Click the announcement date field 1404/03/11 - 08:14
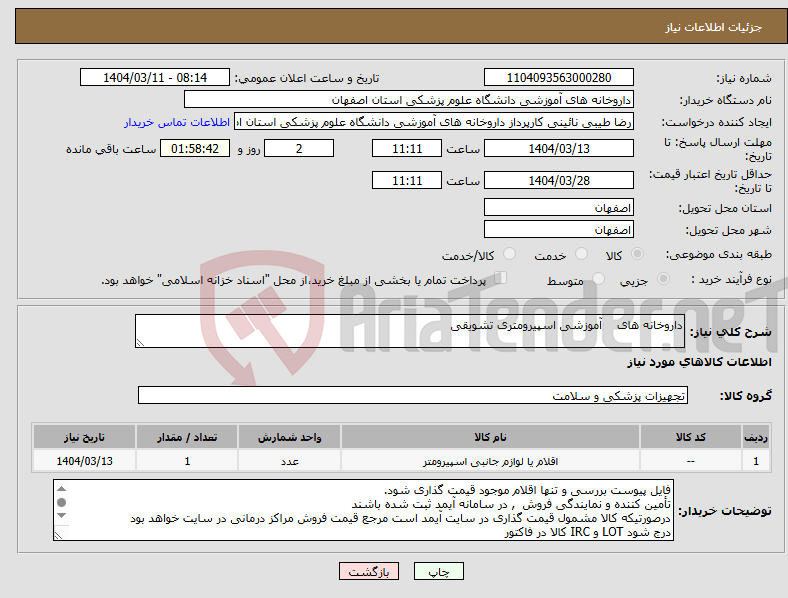This screenshot has width=788, height=598. point(155,77)
